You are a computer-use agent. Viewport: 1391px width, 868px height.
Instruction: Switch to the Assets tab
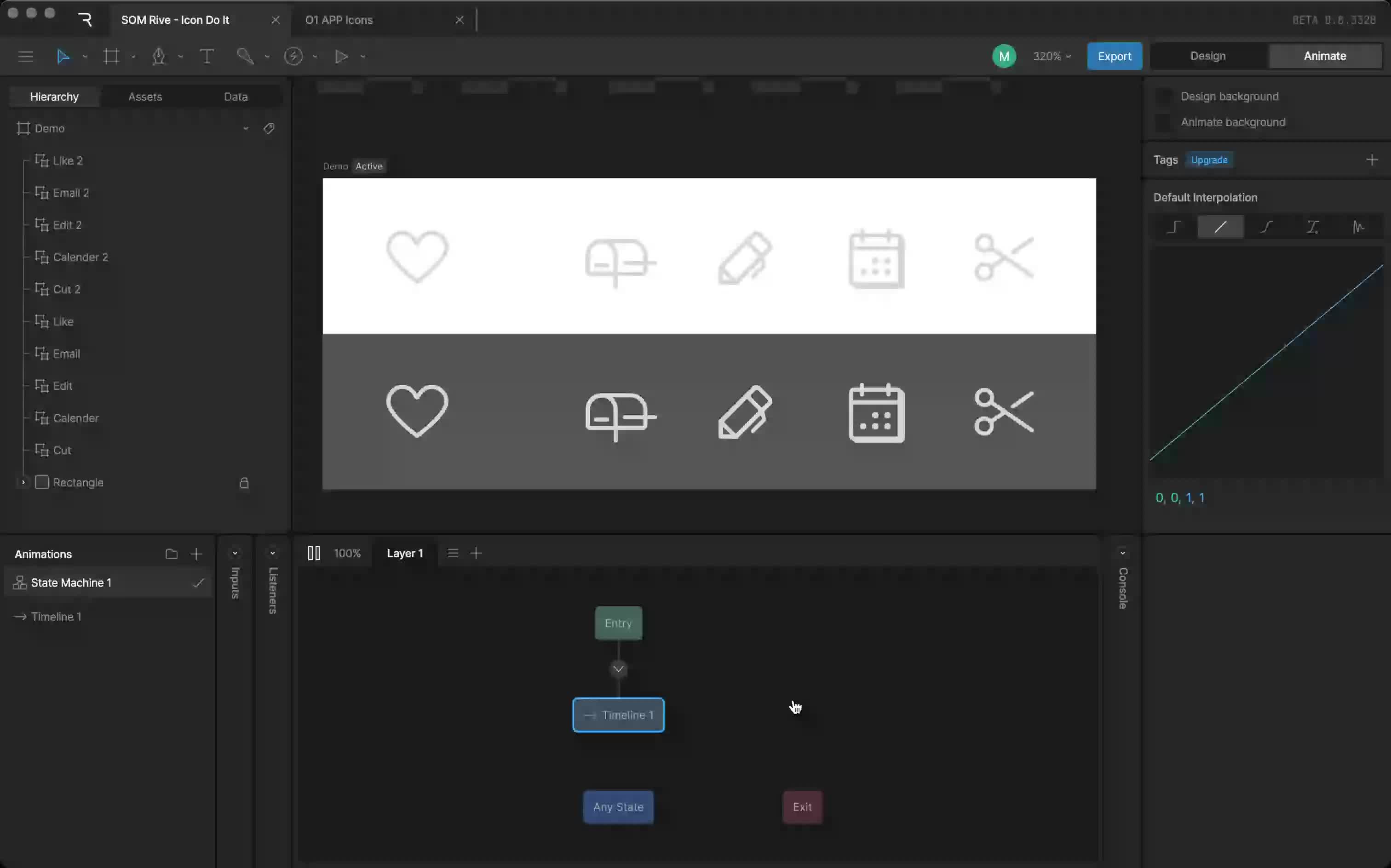[x=145, y=97]
